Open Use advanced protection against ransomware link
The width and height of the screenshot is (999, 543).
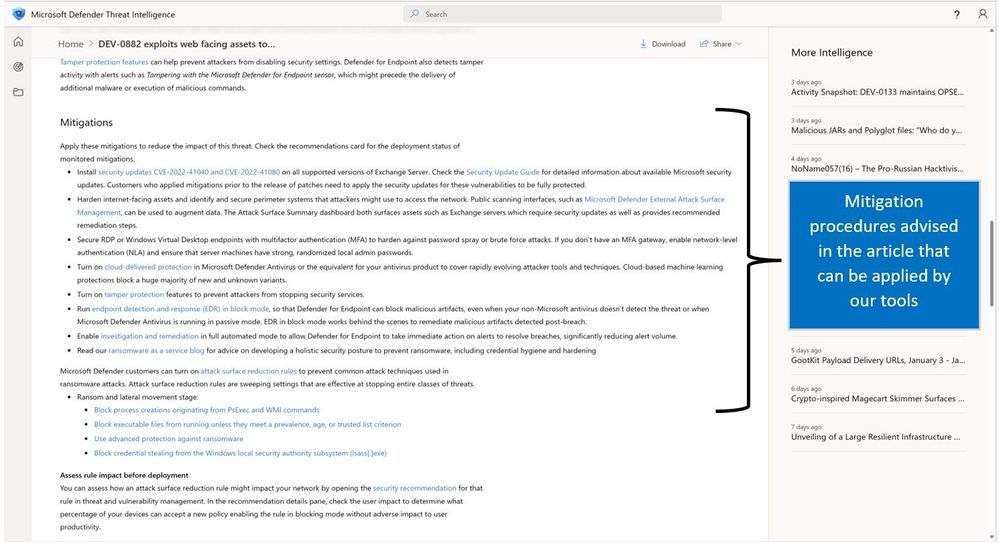[x=169, y=439]
